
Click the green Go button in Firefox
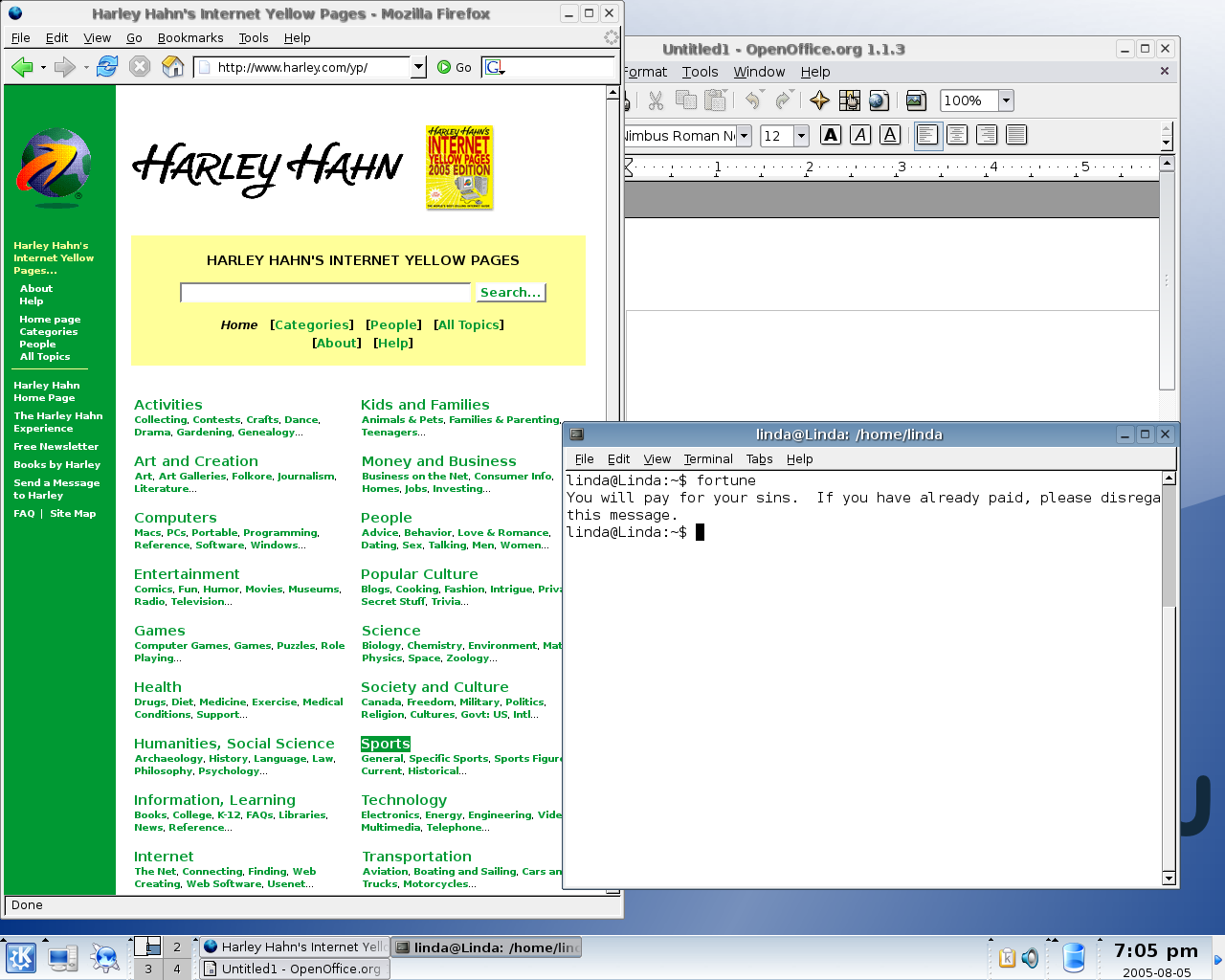click(x=455, y=67)
